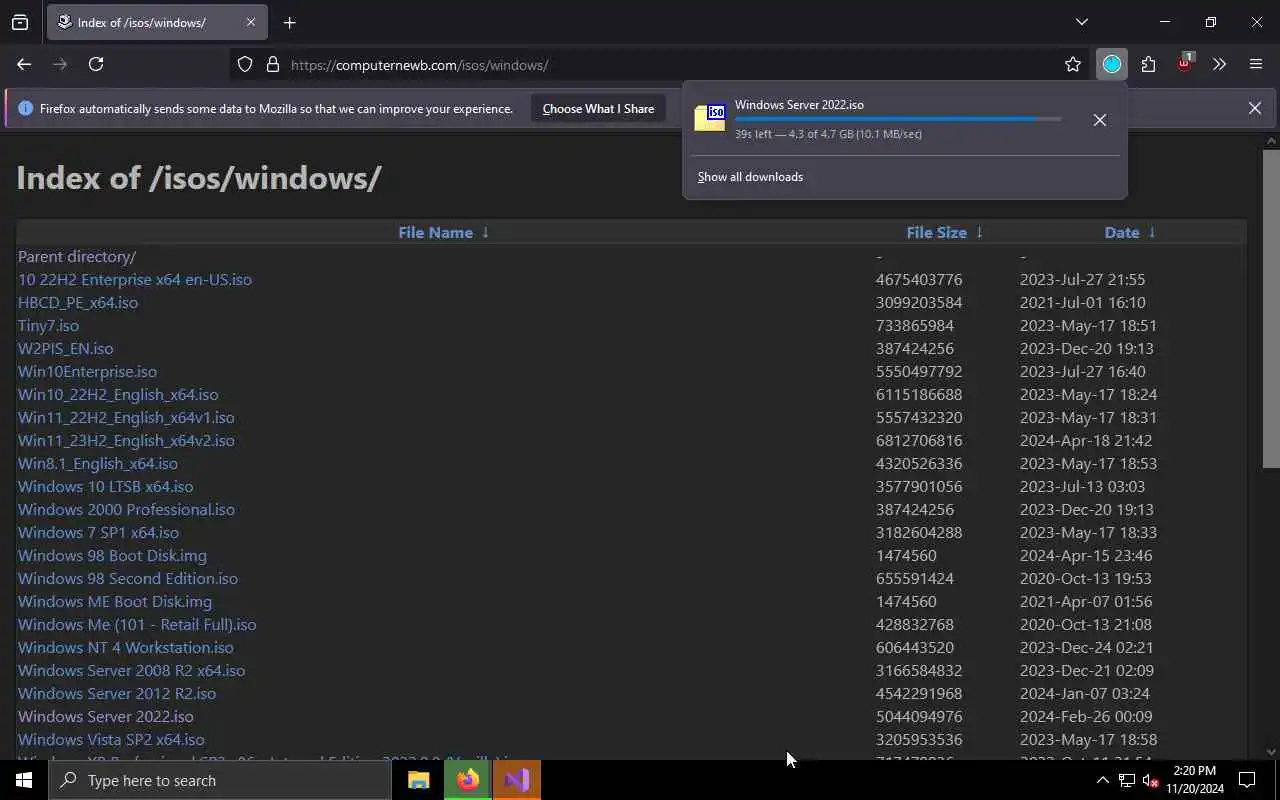Screen dimensions: 1280x800
Task: Download W2PIS_EN.iso
Action: click(66, 349)
